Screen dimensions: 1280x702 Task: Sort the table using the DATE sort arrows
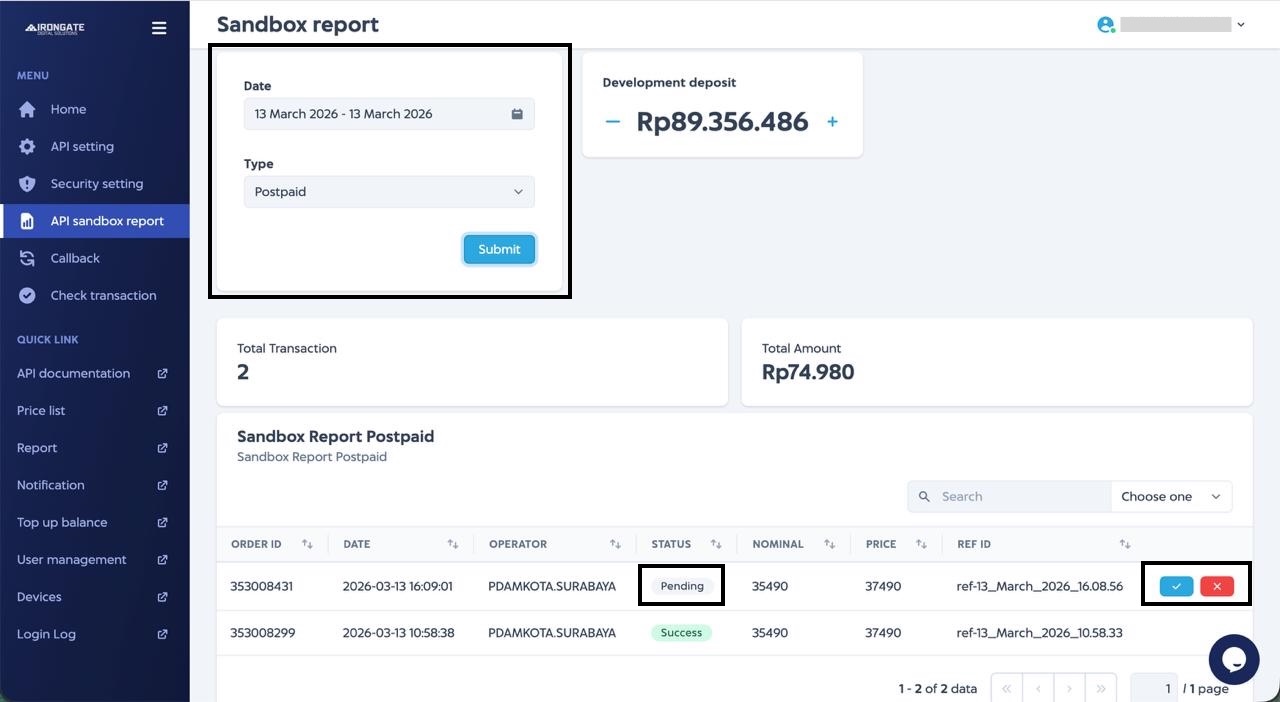pyautogui.click(x=452, y=544)
